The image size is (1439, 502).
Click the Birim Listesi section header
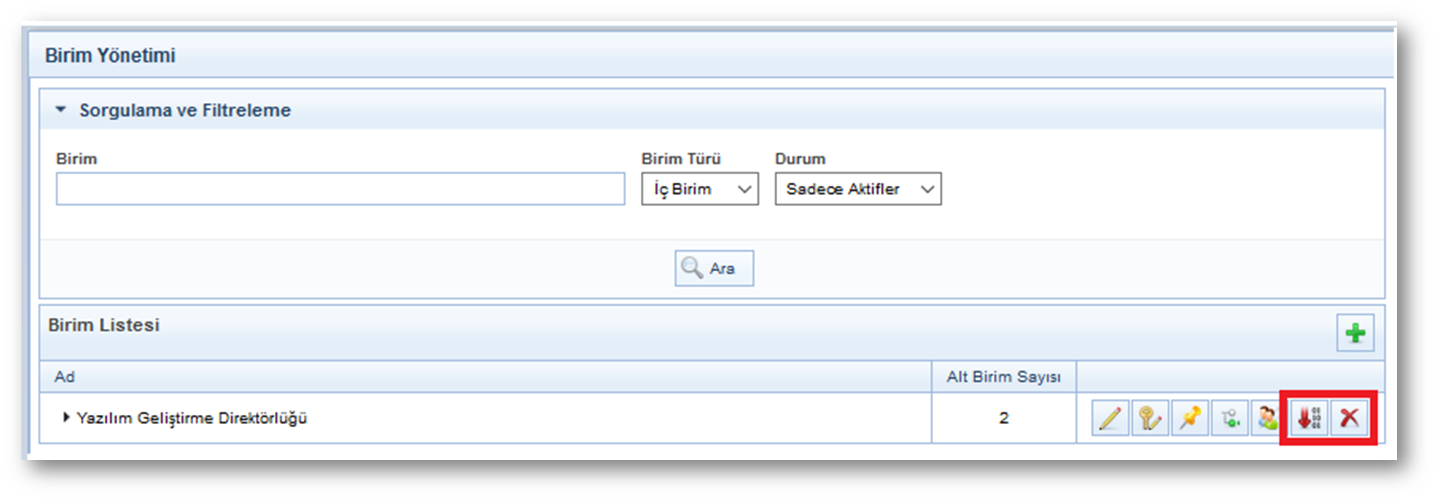(x=104, y=325)
